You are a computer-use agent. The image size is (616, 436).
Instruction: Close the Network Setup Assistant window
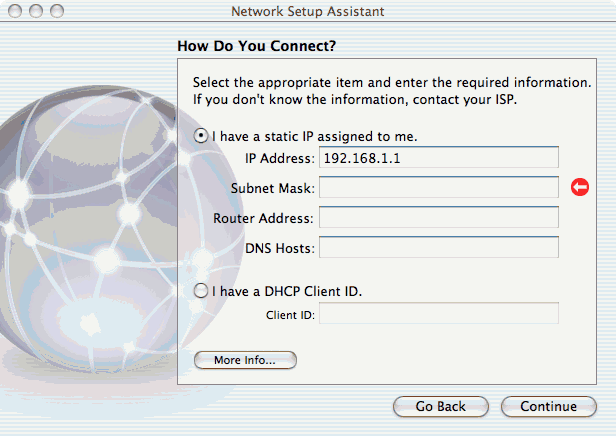coord(15,11)
